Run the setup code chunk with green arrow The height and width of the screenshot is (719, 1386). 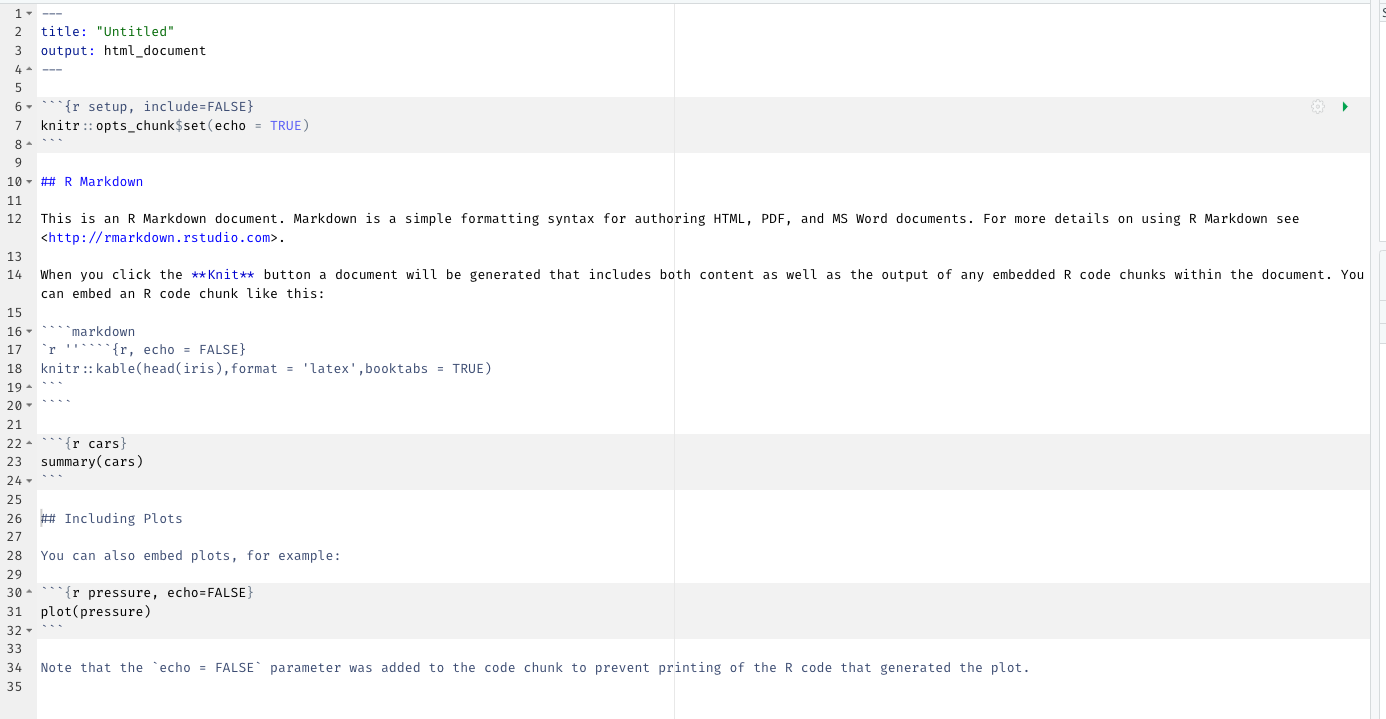coord(1345,106)
